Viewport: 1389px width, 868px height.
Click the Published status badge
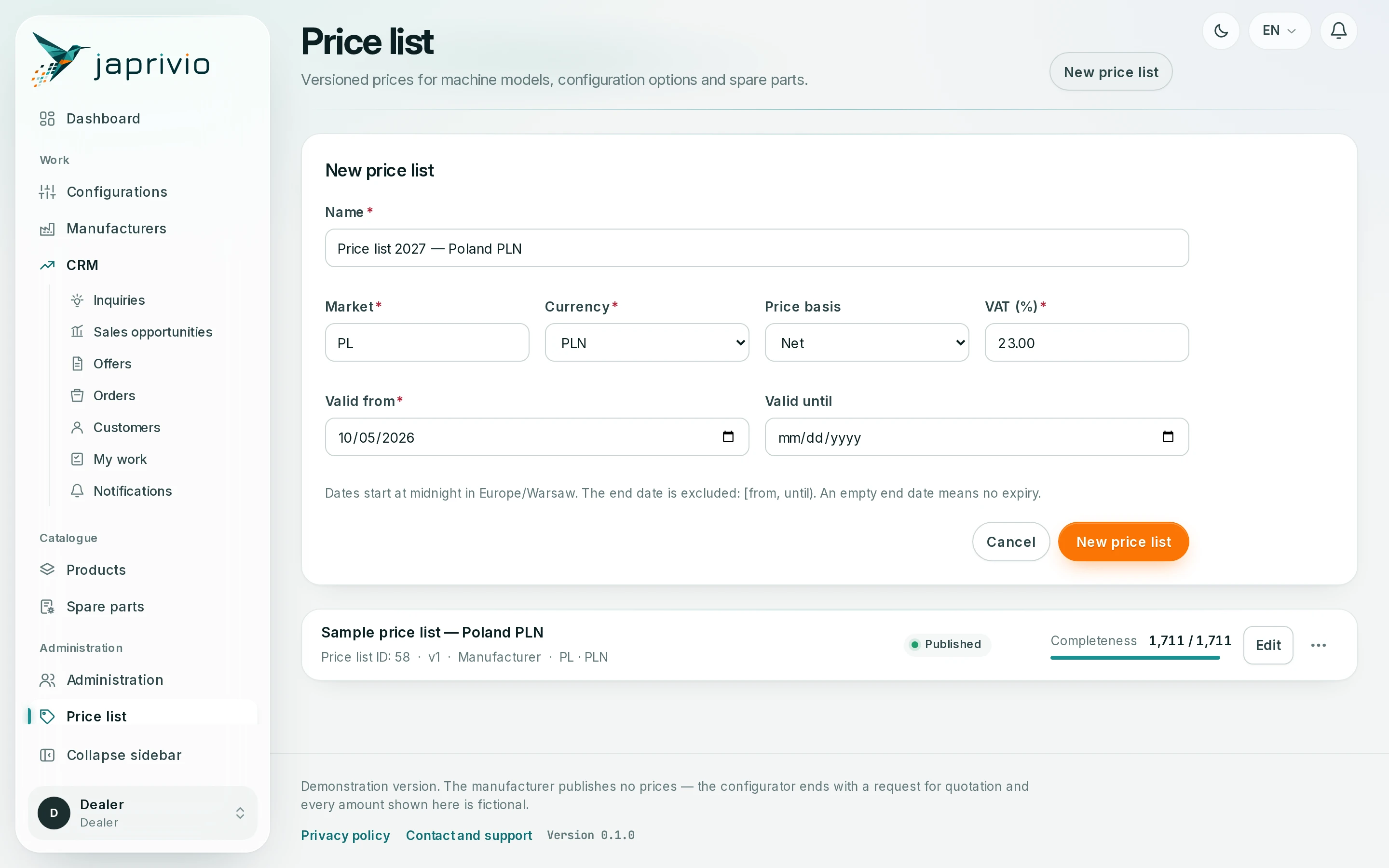tap(947, 644)
